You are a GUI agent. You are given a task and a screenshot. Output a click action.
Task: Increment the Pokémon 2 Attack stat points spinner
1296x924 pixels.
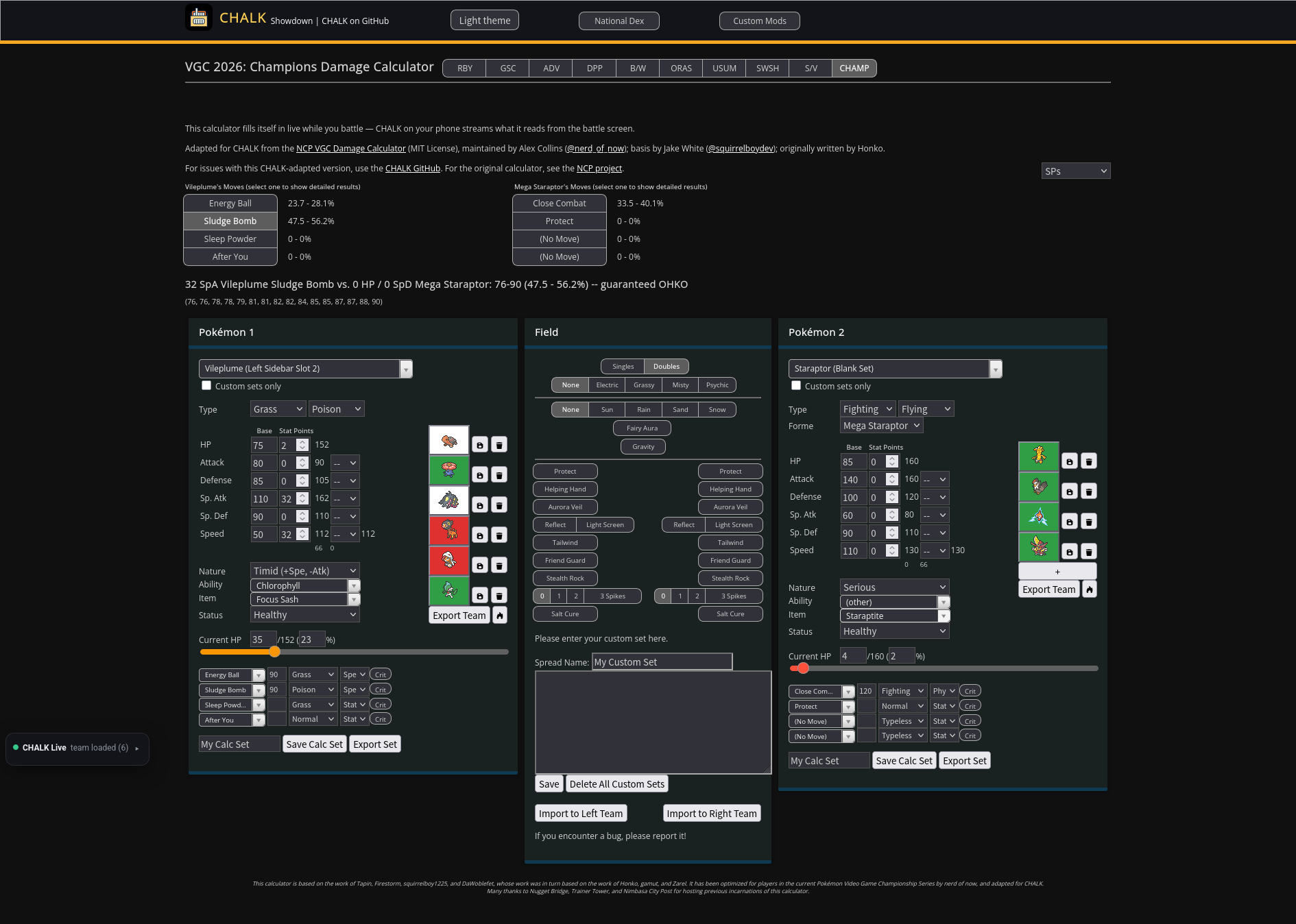(x=892, y=476)
